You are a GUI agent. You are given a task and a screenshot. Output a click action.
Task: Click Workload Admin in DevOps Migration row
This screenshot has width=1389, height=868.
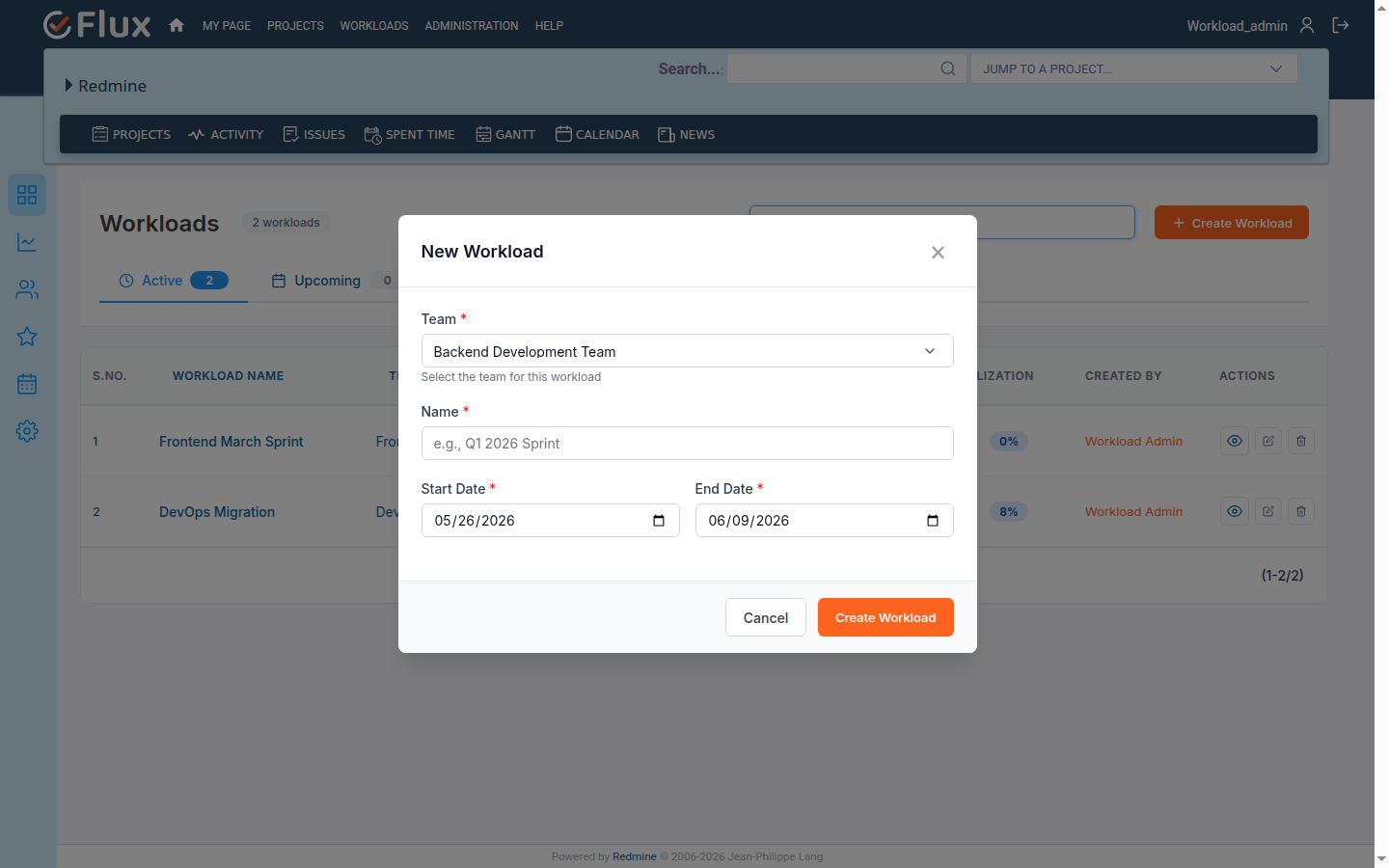1133,512
